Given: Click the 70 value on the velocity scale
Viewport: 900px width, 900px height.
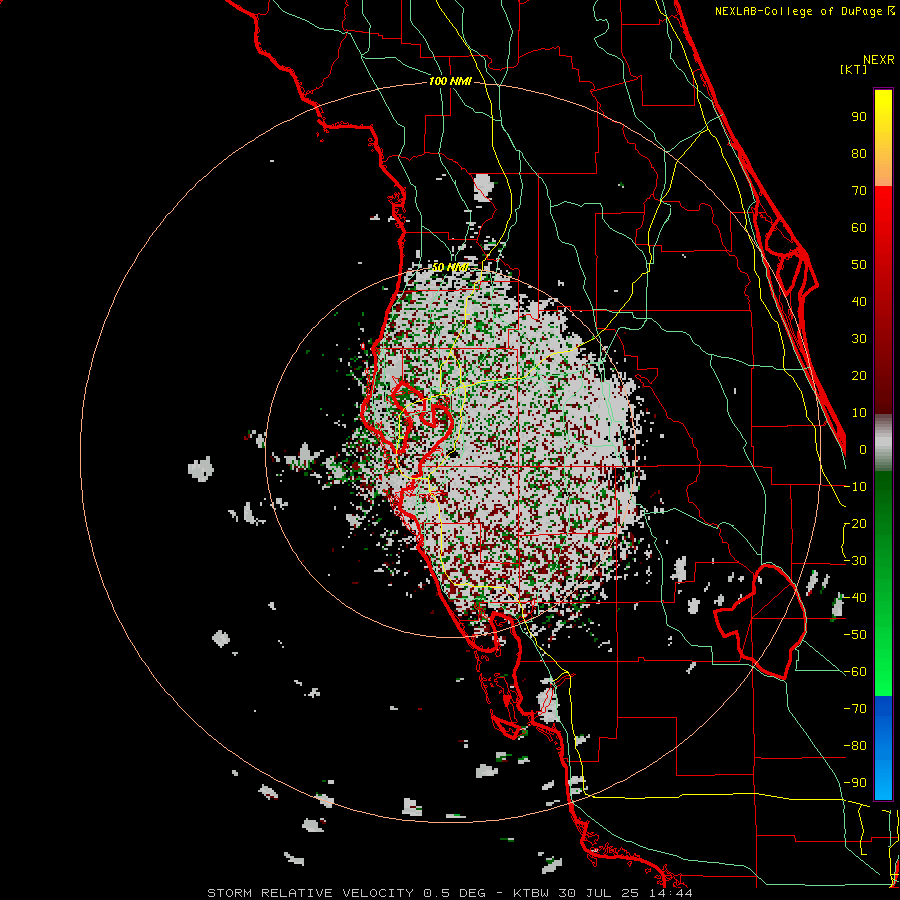Looking at the screenshot, I should click(859, 191).
